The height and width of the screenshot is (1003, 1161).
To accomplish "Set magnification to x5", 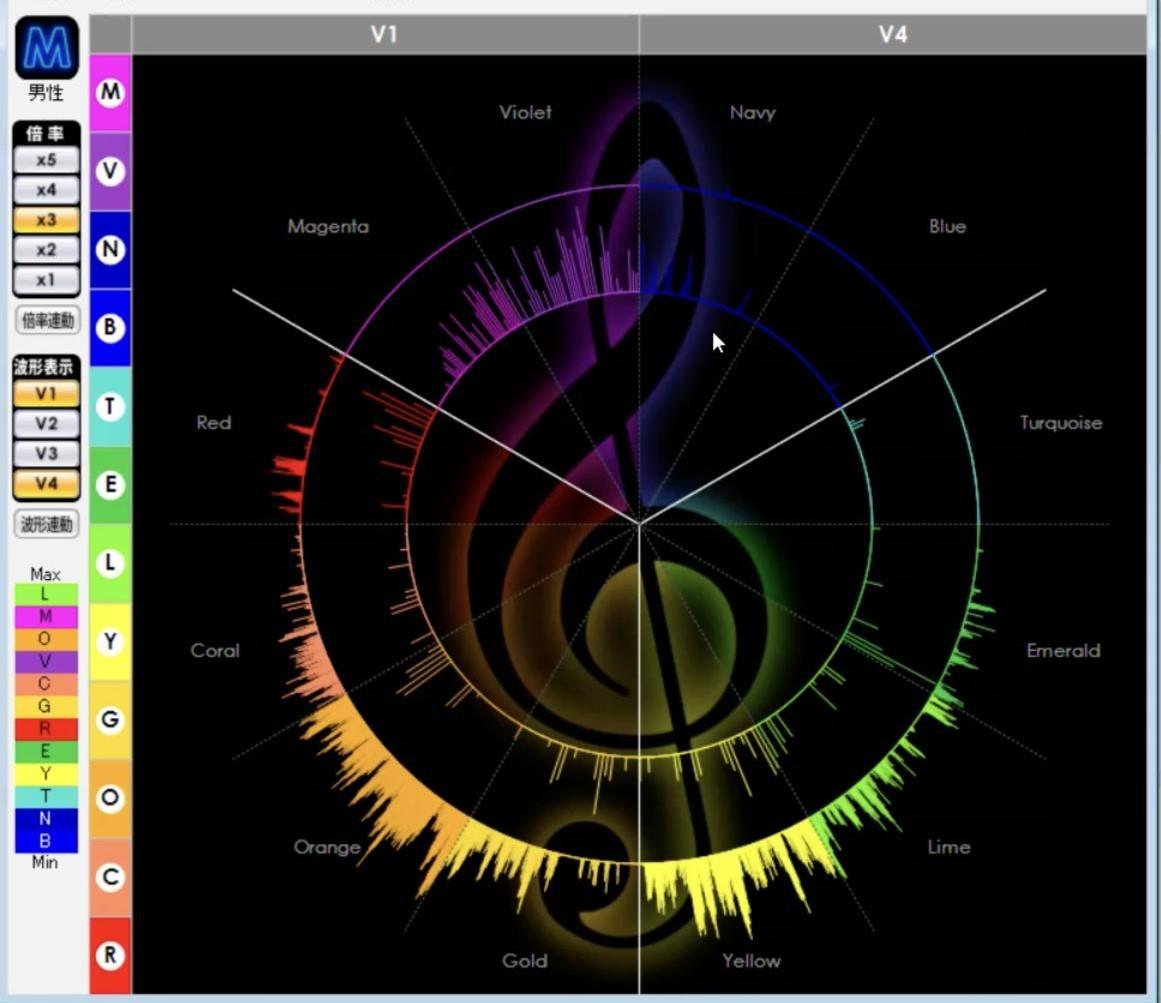I will [46, 160].
